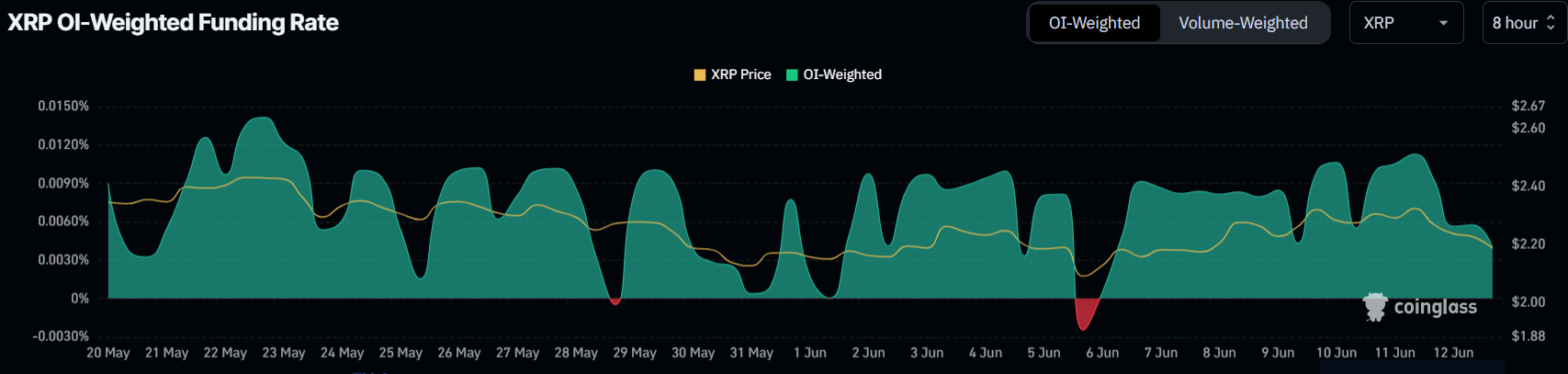Click the green OI-Weighted legend swatch
The width and height of the screenshot is (1568, 374).
click(792, 74)
